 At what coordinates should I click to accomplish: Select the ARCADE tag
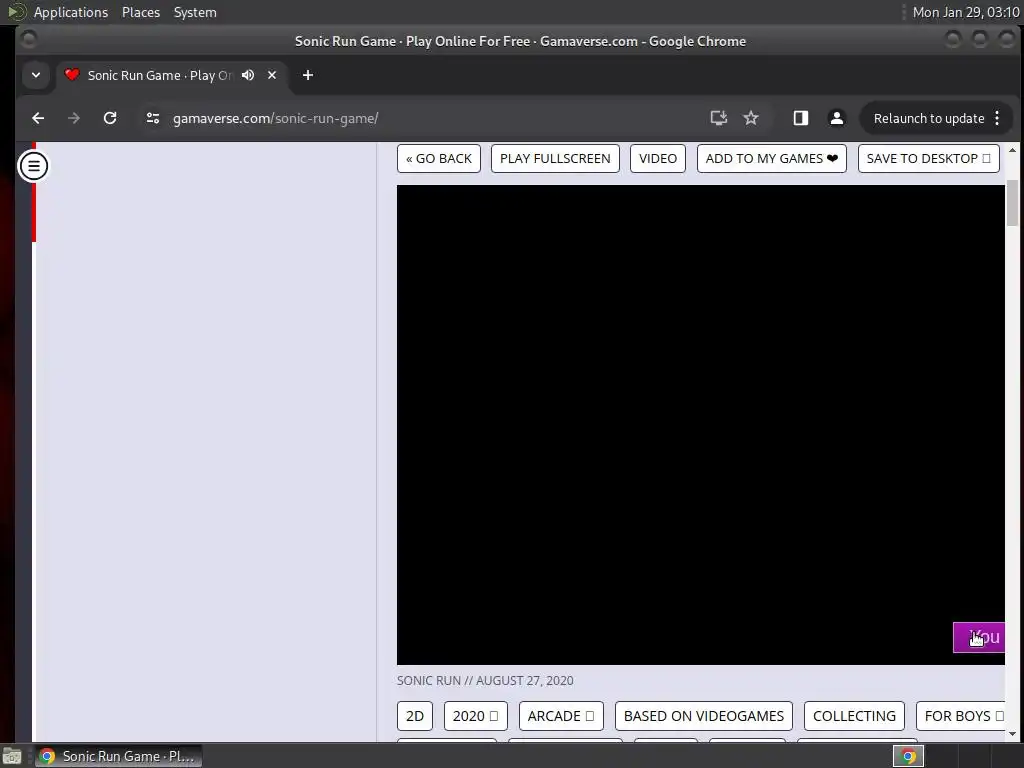coord(561,716)
